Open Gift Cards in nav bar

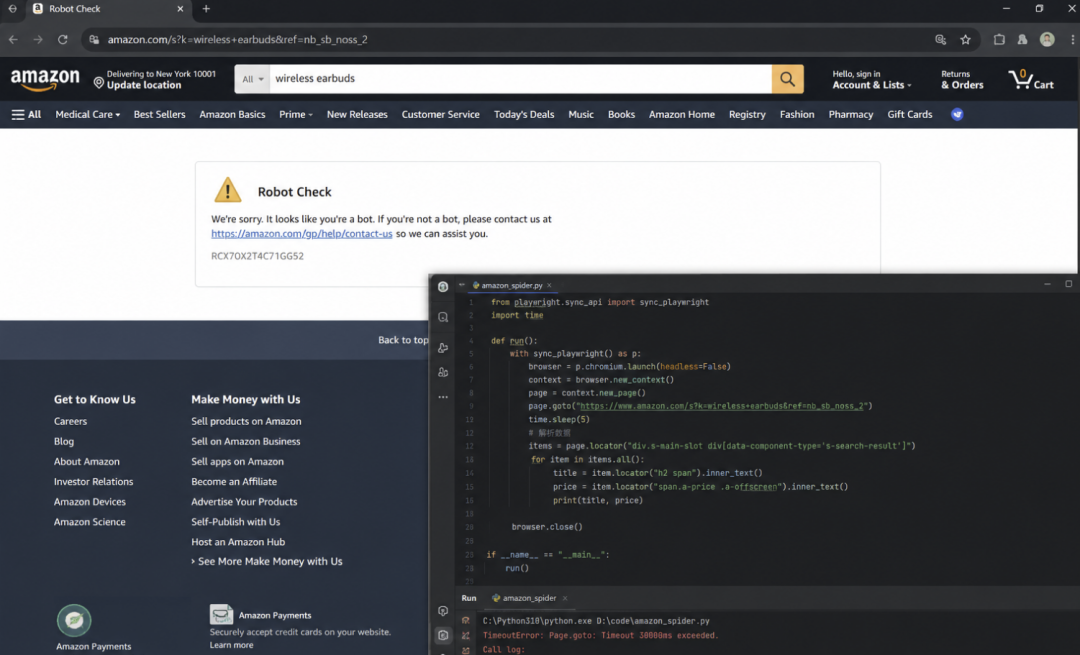click(909, 114)
